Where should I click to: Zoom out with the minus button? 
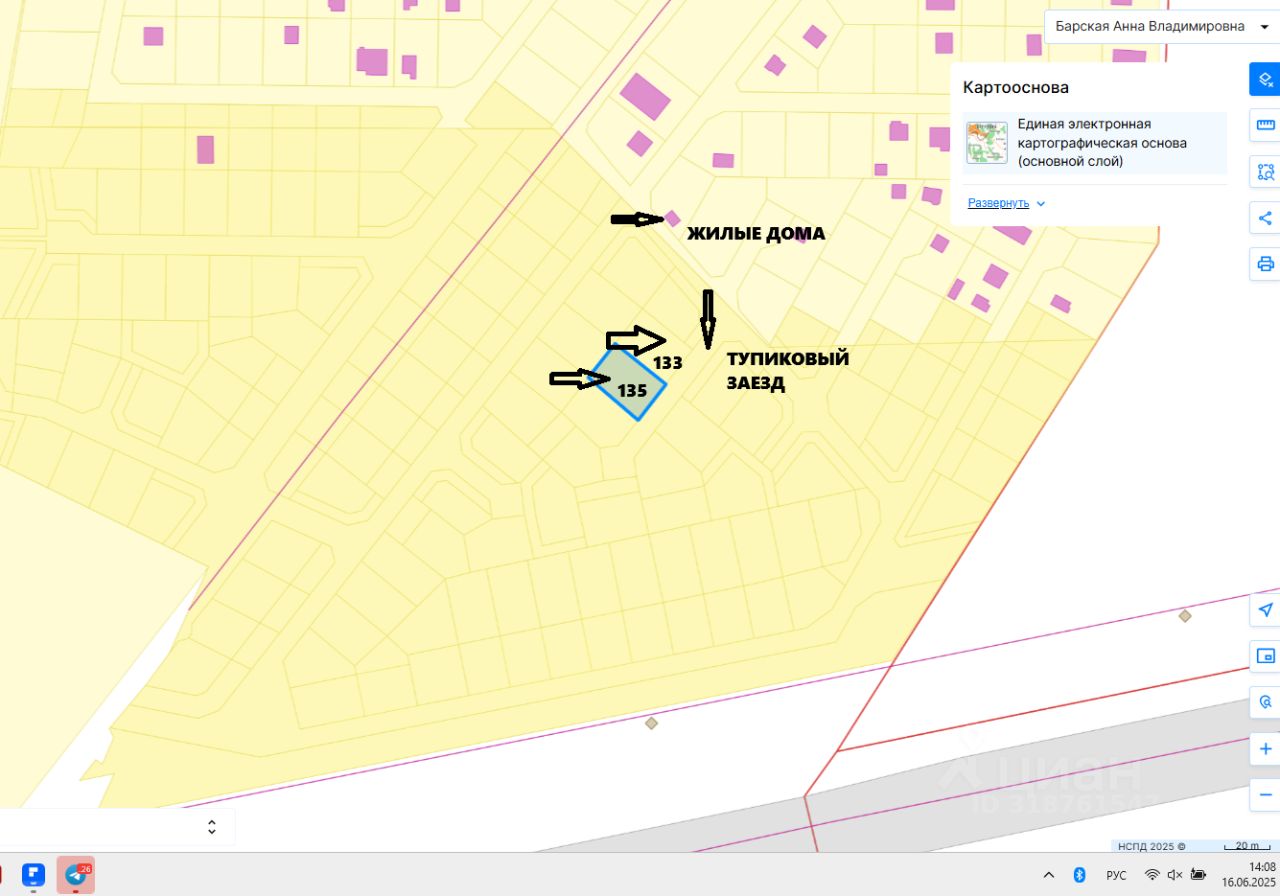[1265, 795]
